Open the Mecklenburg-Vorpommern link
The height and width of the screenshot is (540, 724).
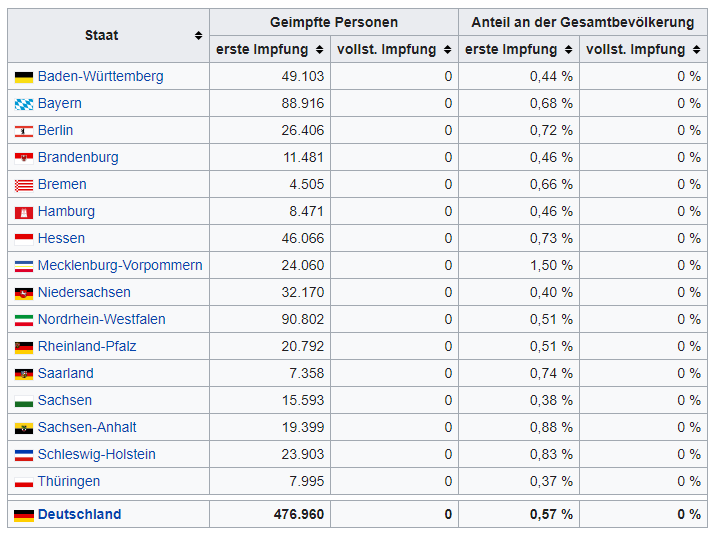tap(120, 265)
